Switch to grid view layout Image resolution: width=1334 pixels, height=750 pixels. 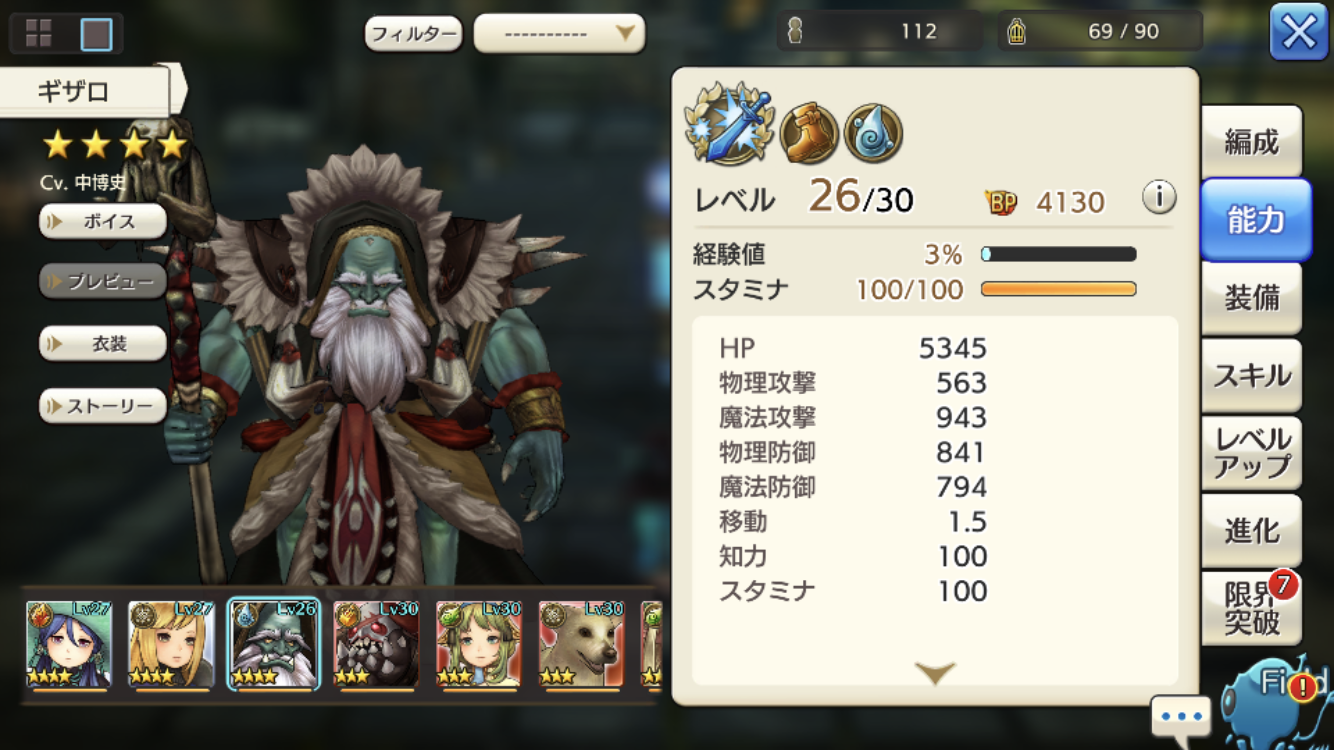(x=39, y=34)
